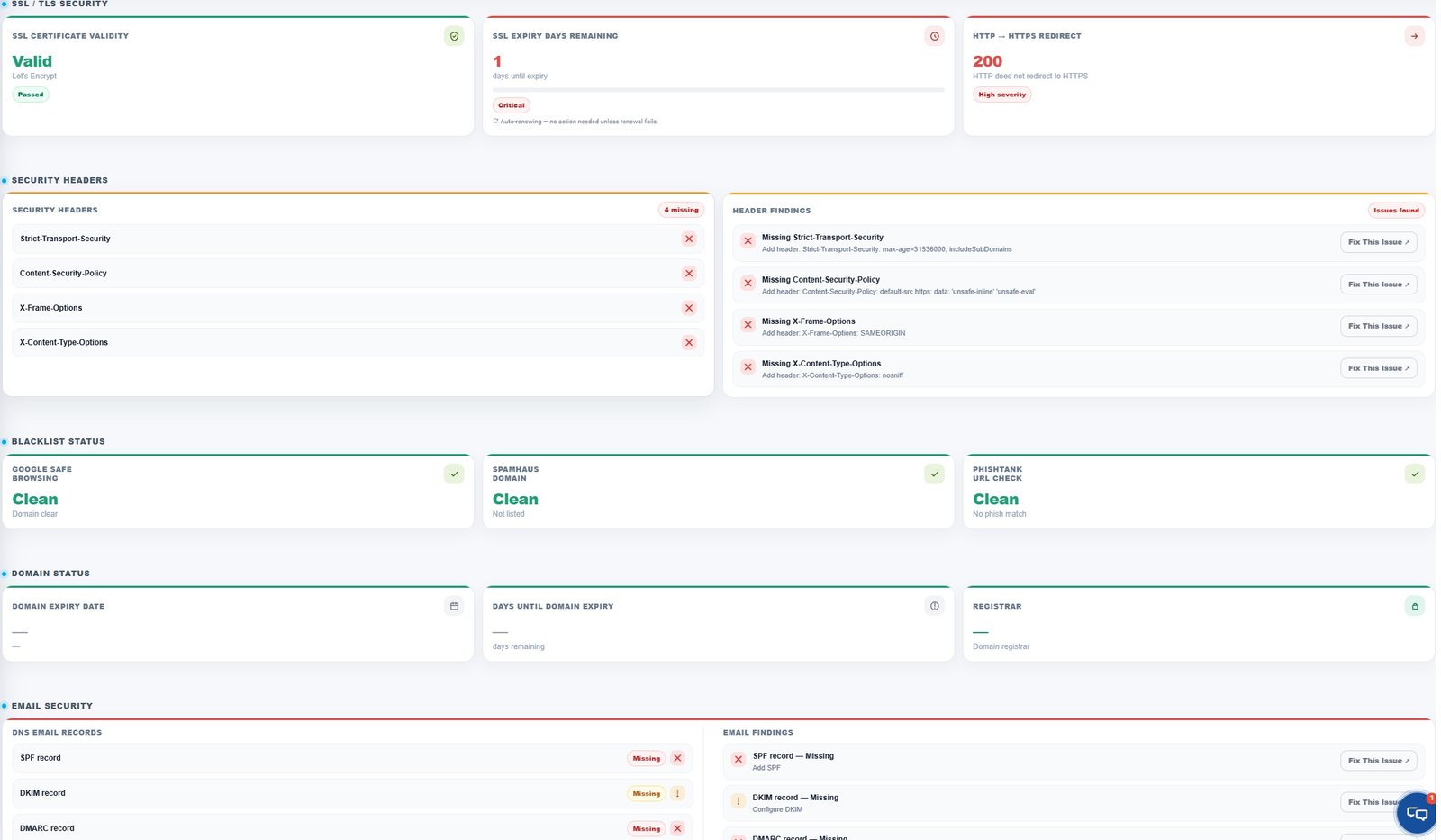The width and height of the screenshot is (1441, 840).
Task: Click the warning icon in DKIM record row
Action: tap(678, 793)
